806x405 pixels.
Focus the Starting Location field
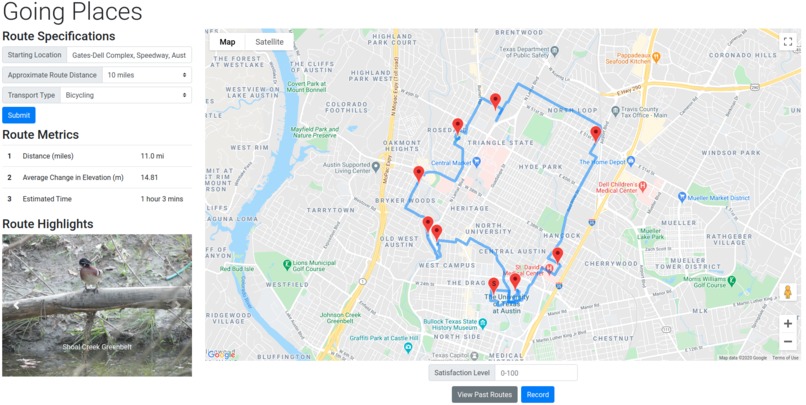pos(129,55)
